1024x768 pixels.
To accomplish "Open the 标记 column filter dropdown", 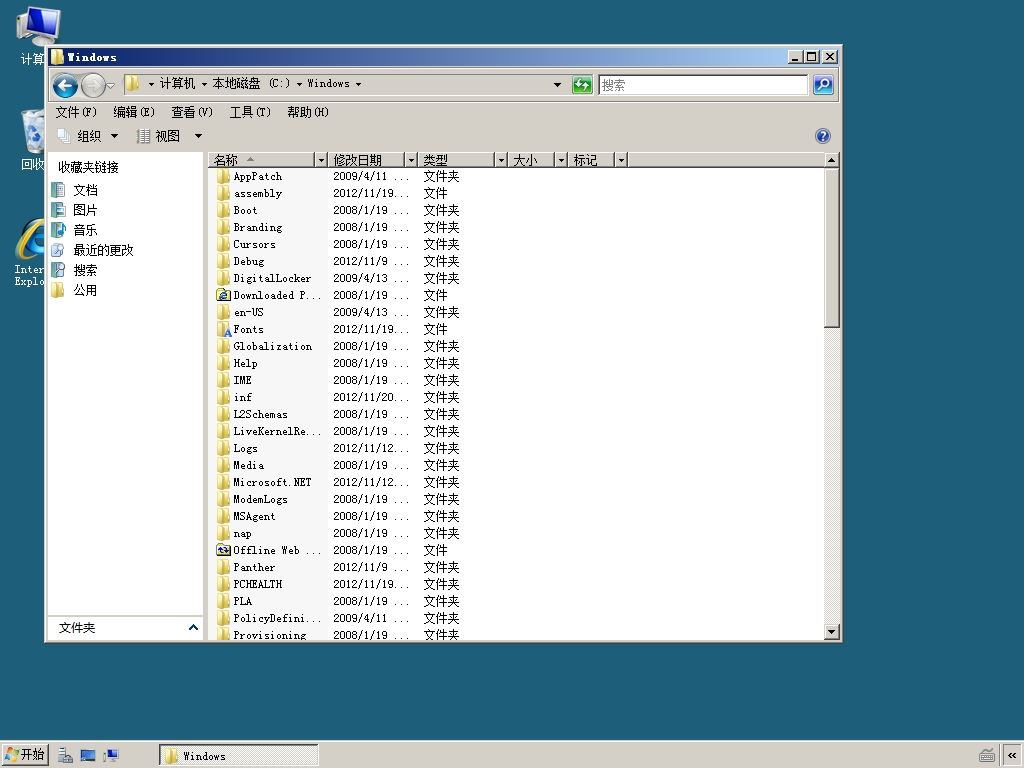I will click(x=622, y=160).
